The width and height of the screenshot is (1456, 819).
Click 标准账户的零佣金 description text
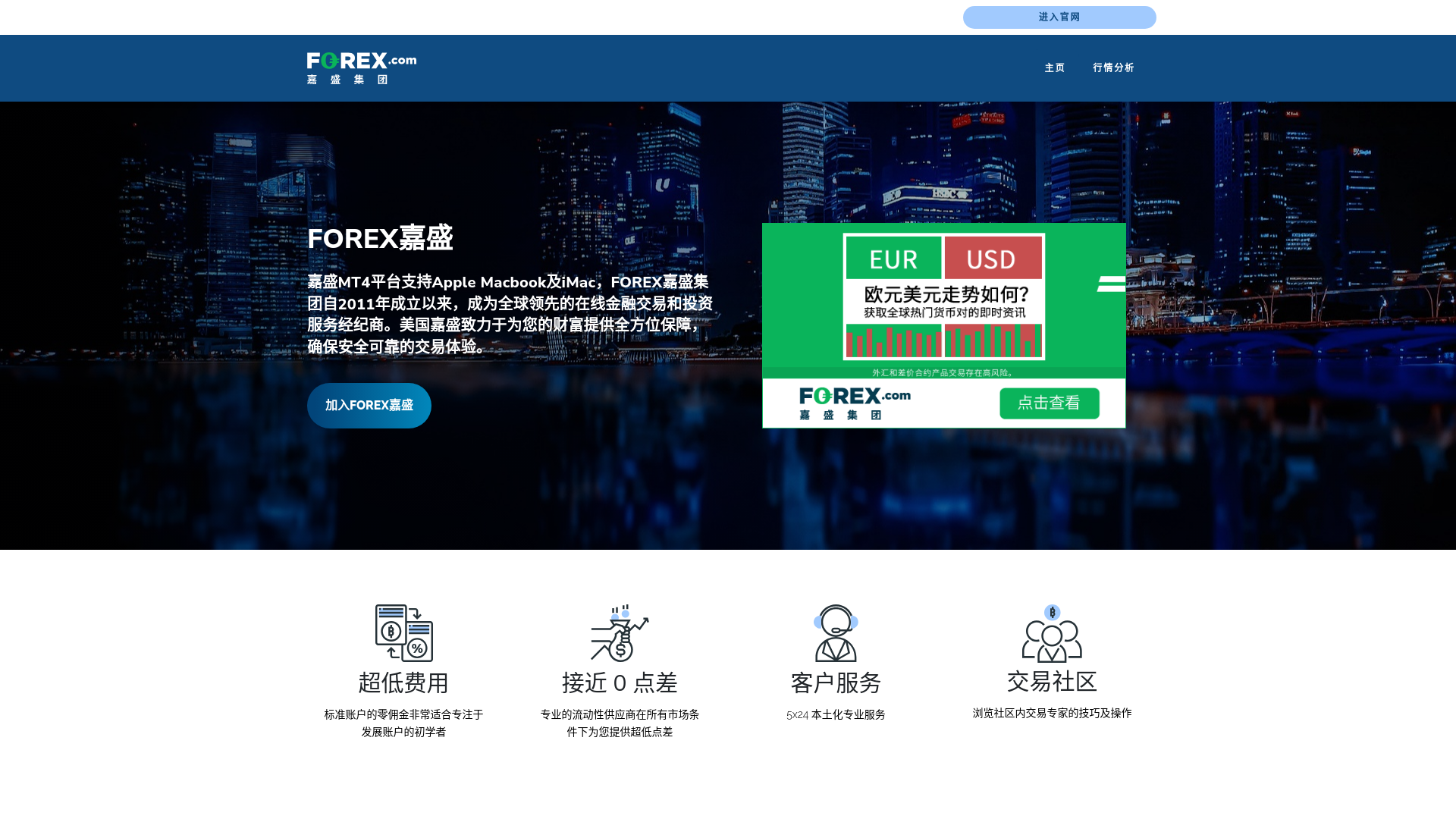(x=403, y=723)
